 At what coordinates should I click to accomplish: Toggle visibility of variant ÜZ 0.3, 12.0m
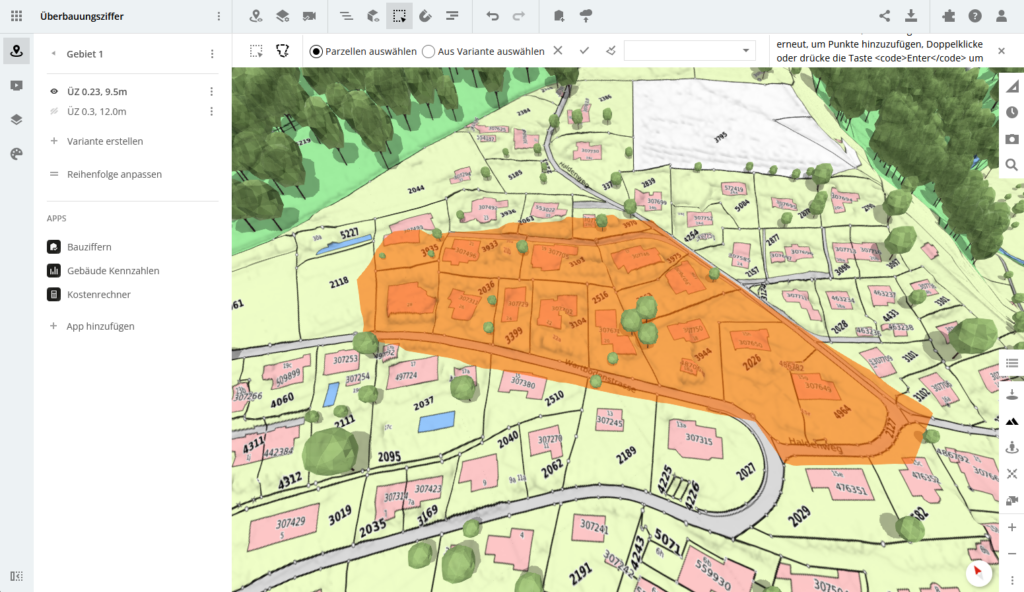point(54,112)
